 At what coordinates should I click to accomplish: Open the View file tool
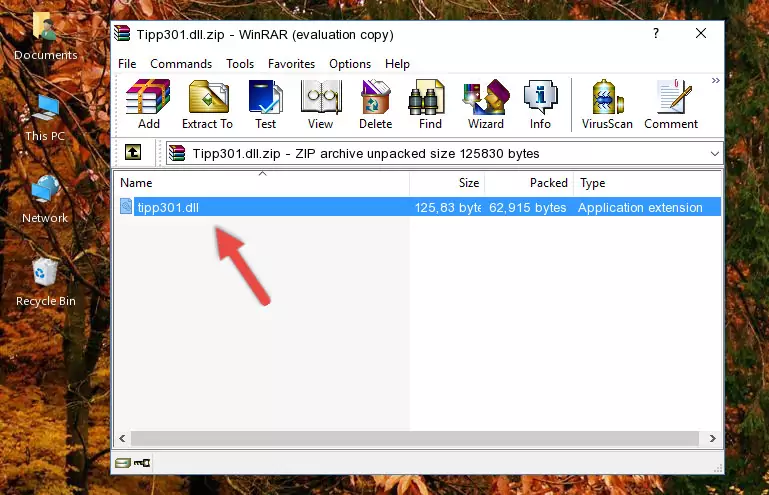point(321,104)
